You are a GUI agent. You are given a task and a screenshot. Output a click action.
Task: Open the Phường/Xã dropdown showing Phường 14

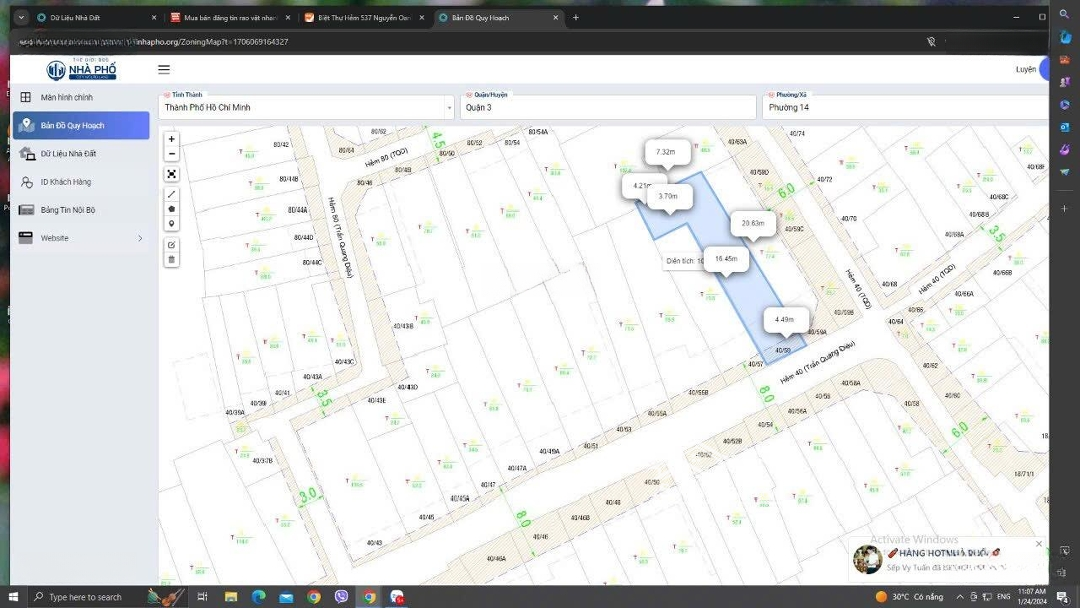[905, 107]
